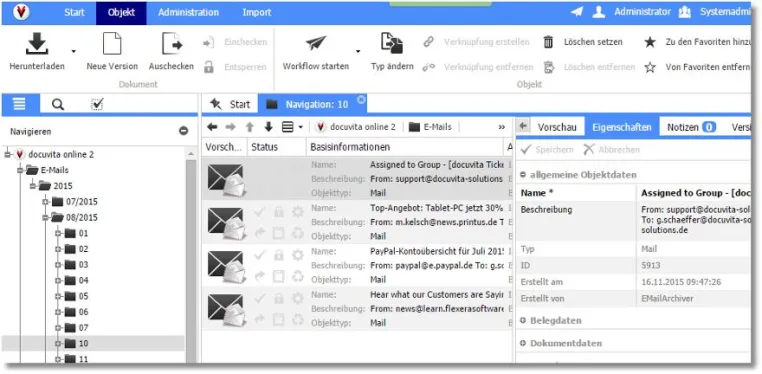Switch to the checklist tab in the sidebar
762x374 pixels.
pyautogui.click(x=97, y=104)
